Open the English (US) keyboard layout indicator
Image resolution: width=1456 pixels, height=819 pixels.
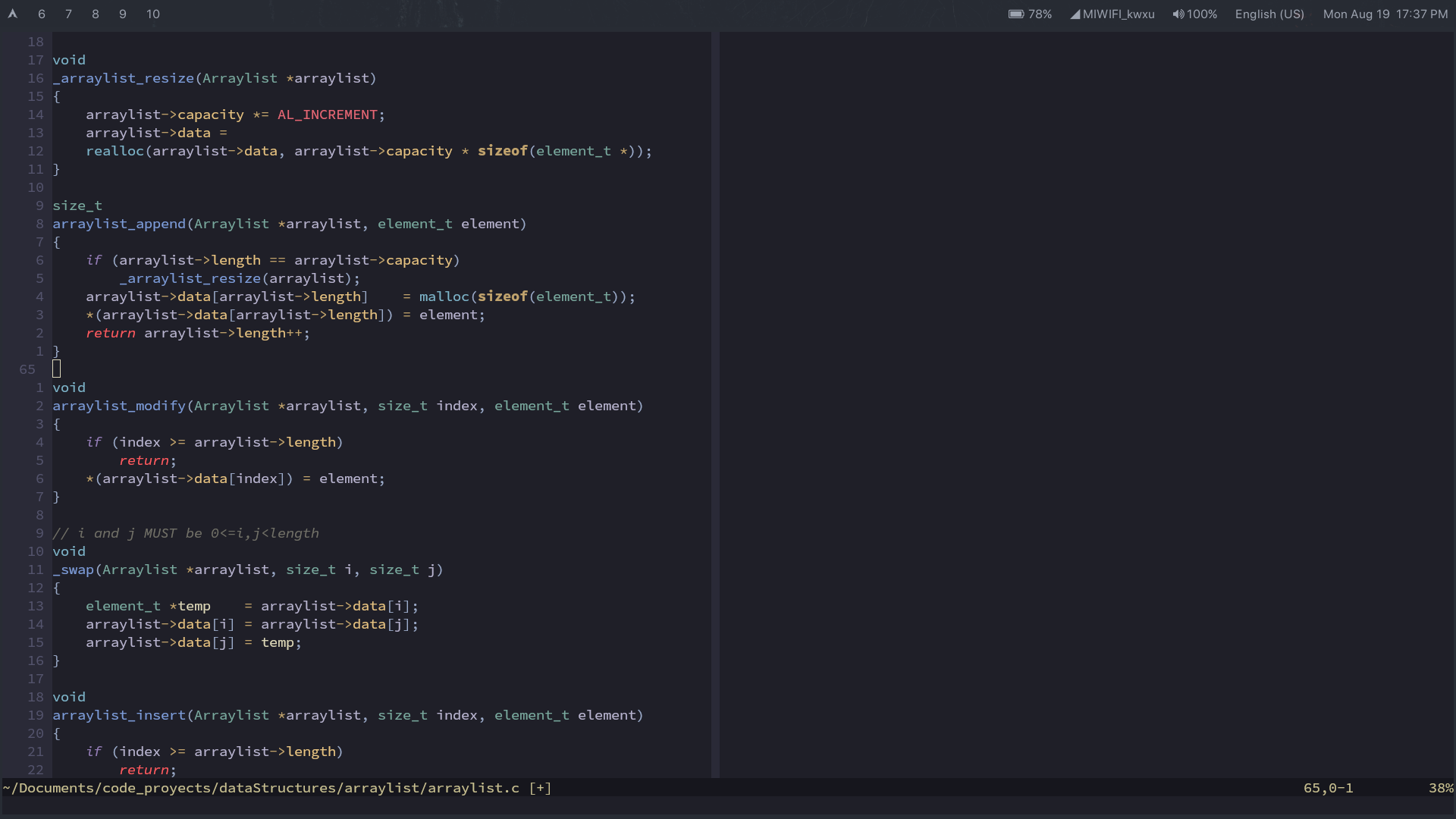tap(1269, 14)
